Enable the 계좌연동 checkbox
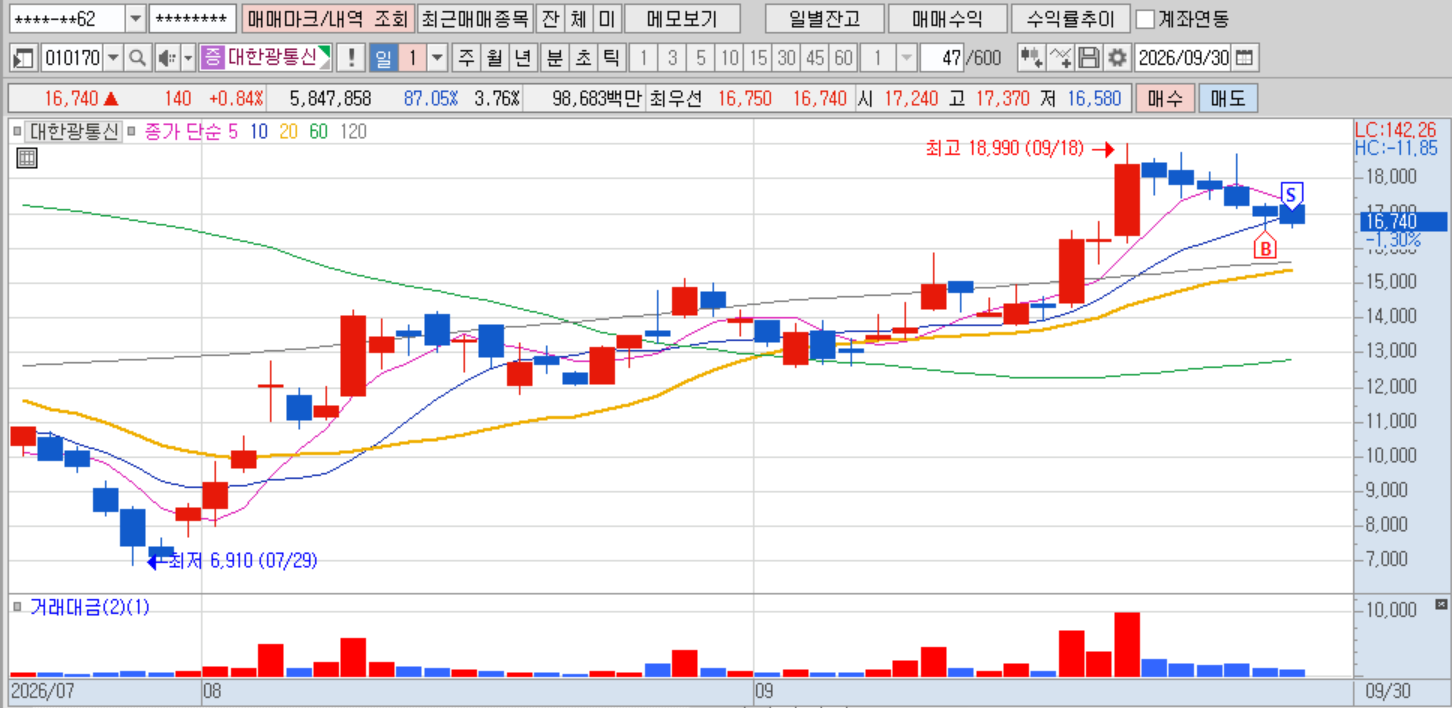Viewport: 1452px width, 708px height. 1146,19
